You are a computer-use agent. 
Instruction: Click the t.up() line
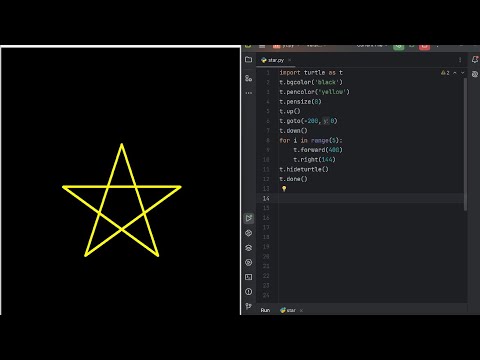click(290, 111)
